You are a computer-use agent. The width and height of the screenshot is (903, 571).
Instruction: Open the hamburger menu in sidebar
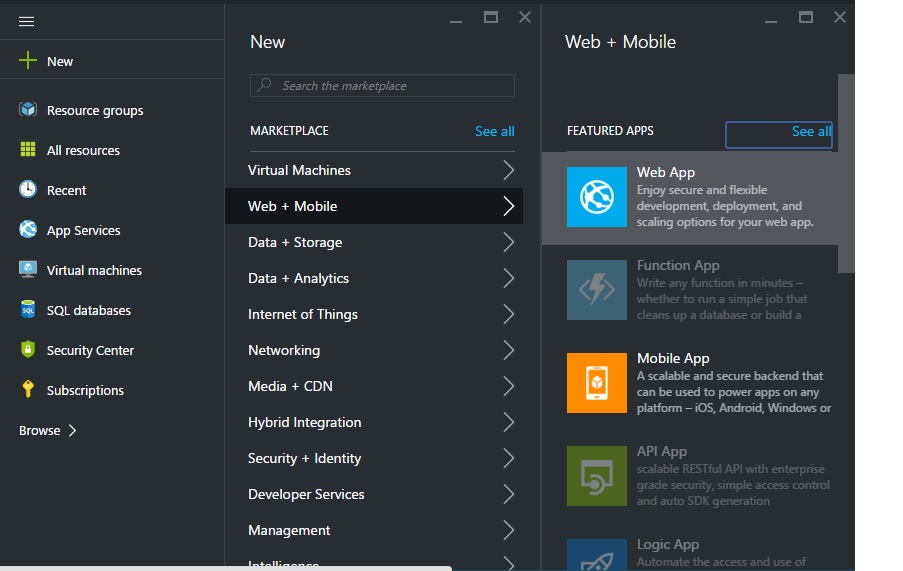26,22
